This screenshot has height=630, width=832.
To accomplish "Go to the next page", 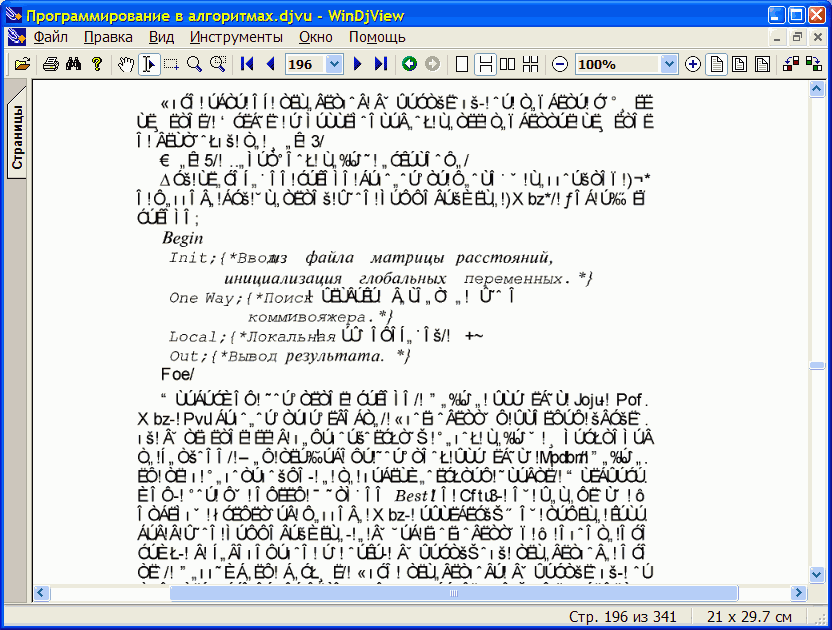I will (x=358, y=64).
